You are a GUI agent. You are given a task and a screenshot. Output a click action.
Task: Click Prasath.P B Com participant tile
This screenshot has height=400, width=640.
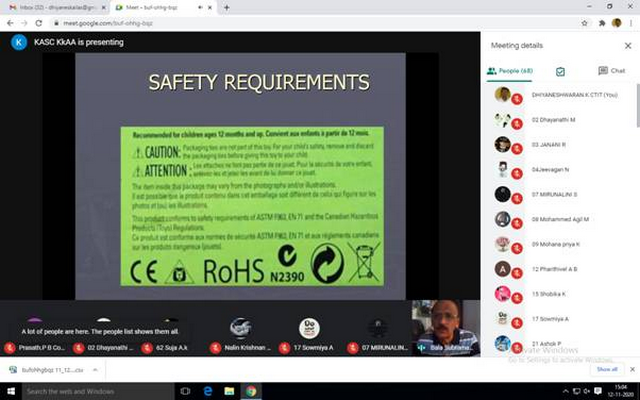coord(35,329)
